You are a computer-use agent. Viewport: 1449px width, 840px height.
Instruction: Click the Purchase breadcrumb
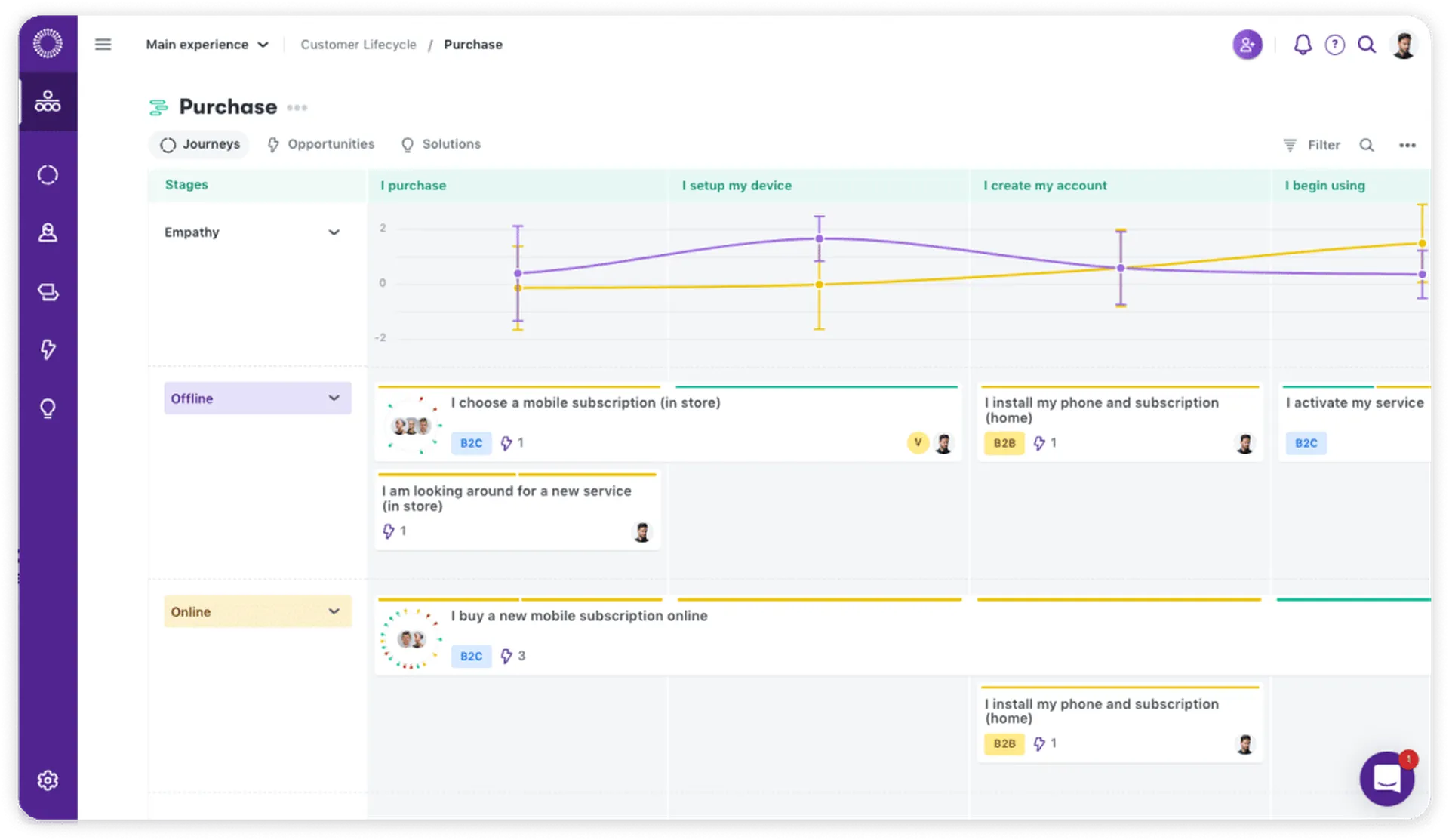(x=473, y=45)
